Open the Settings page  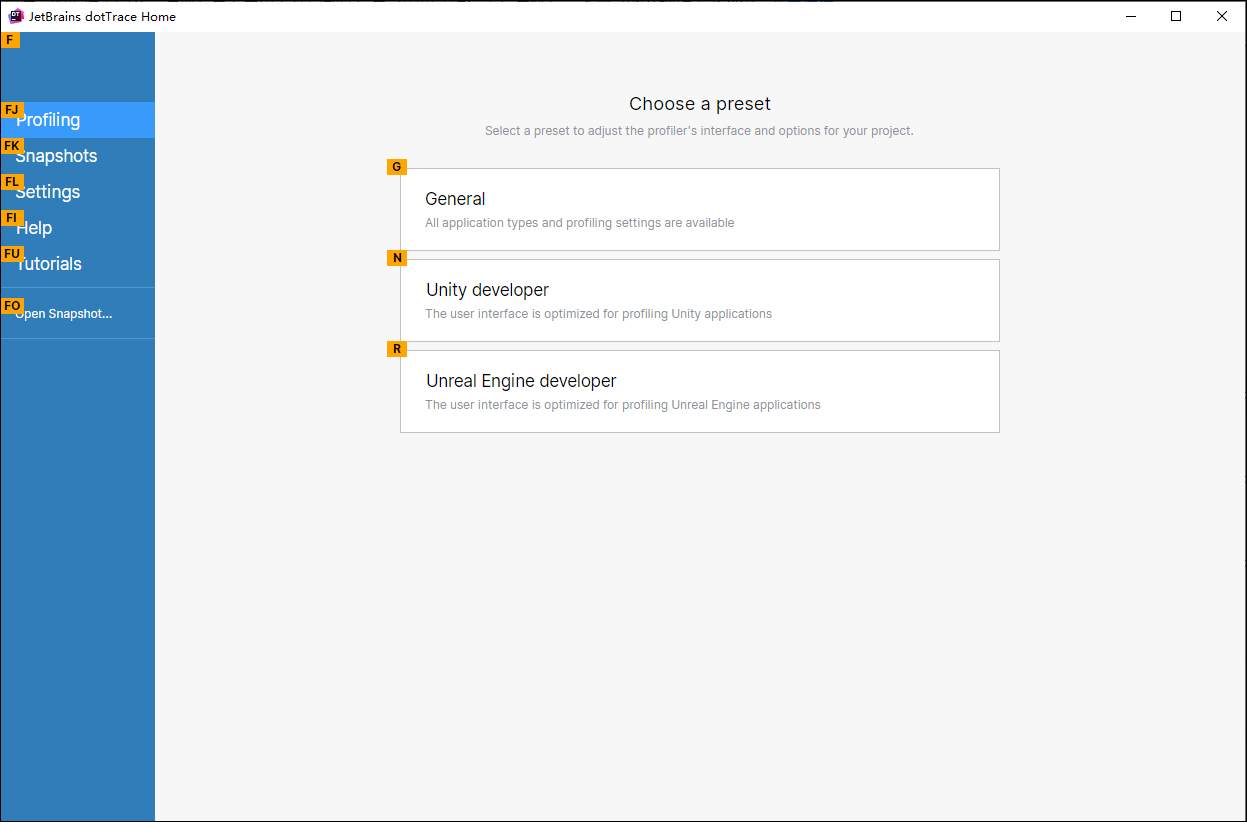click(x=49, y=191)
